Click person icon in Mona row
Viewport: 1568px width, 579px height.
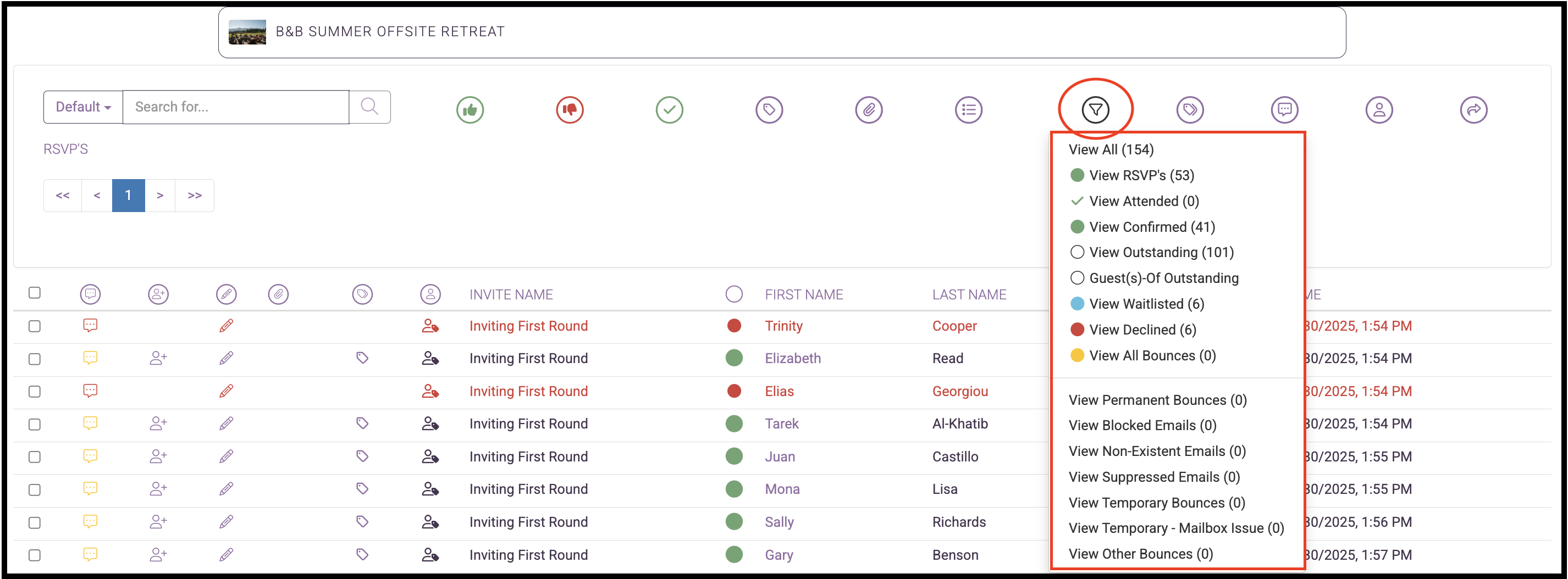tap(430, 489)
